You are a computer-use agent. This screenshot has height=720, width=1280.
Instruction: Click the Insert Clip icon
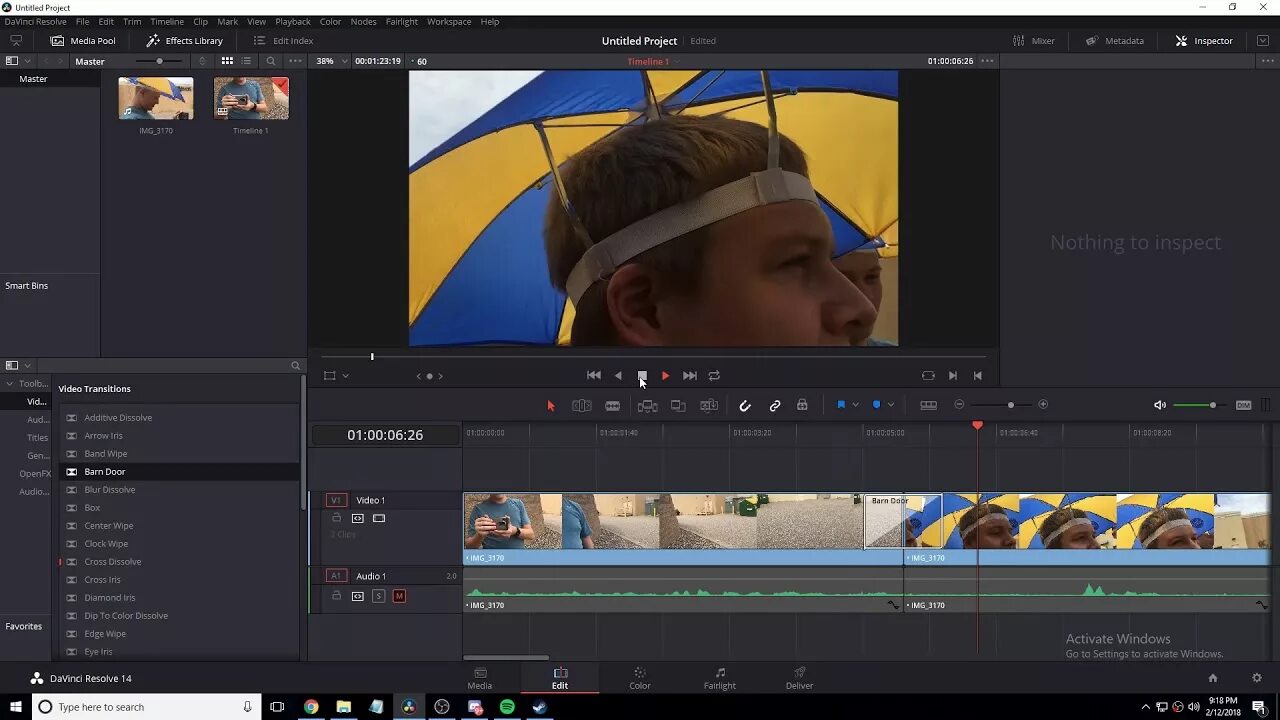(647, 405)
